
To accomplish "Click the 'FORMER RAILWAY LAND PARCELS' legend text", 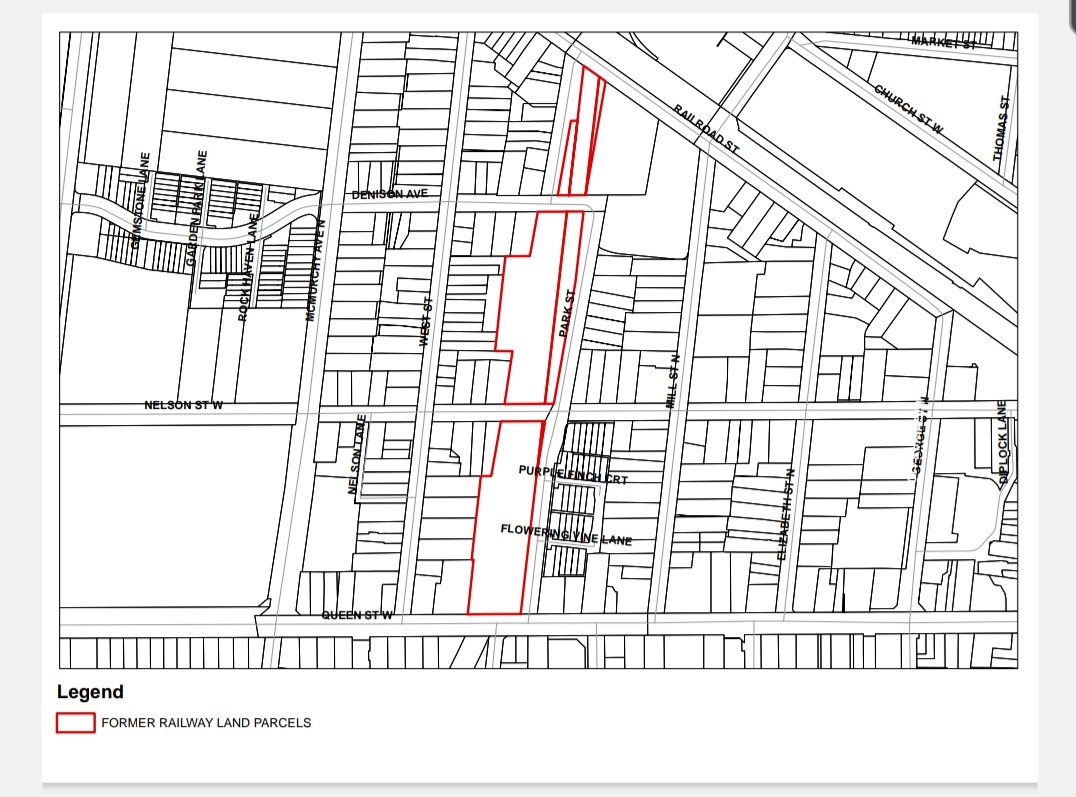I will 206,722.
